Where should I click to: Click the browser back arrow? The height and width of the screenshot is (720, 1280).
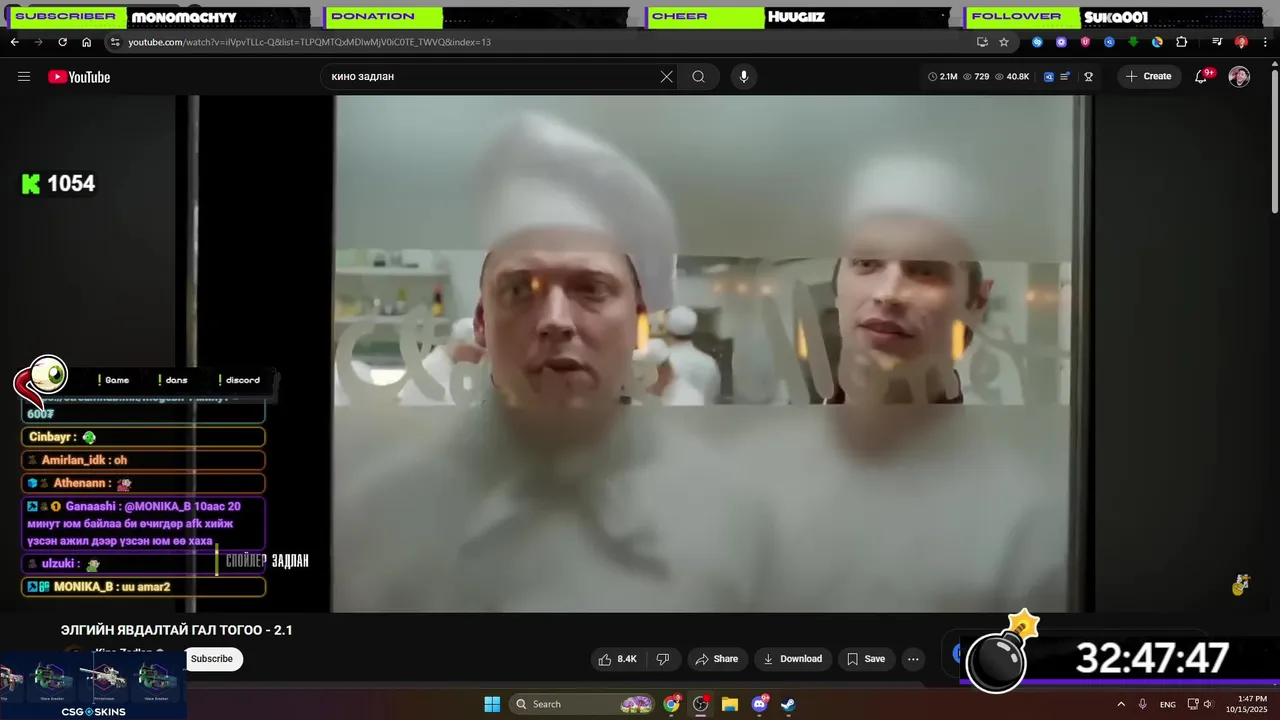pyautogui.click(x=14, y=42)
